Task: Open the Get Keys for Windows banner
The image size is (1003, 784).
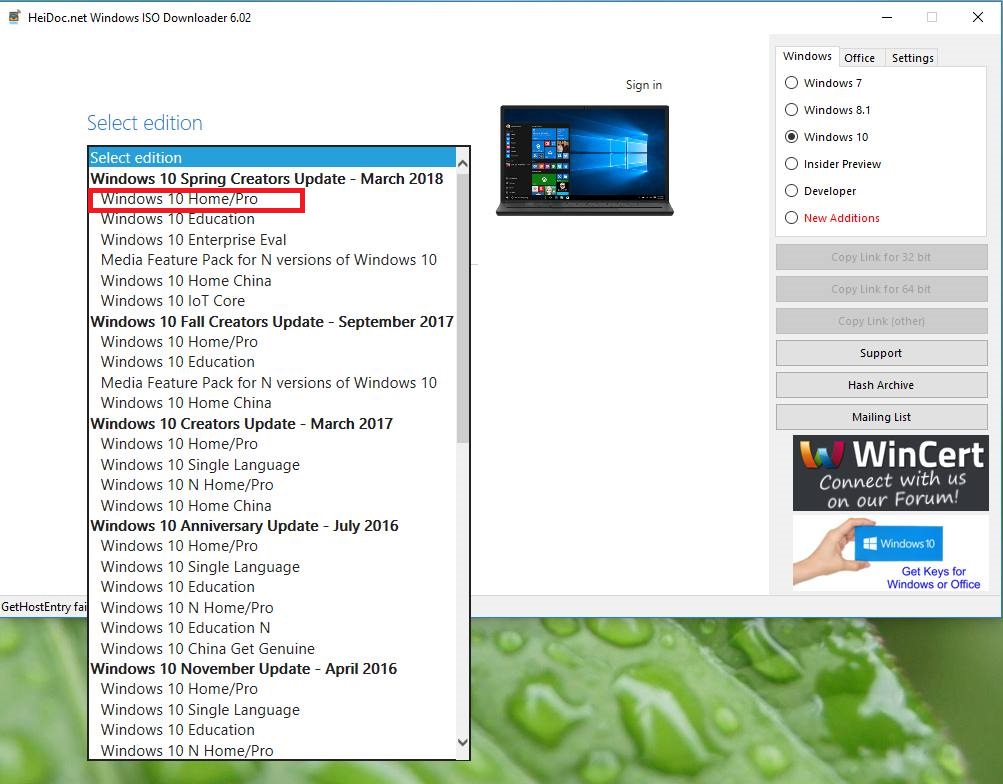Action: [x=890, y=553]
